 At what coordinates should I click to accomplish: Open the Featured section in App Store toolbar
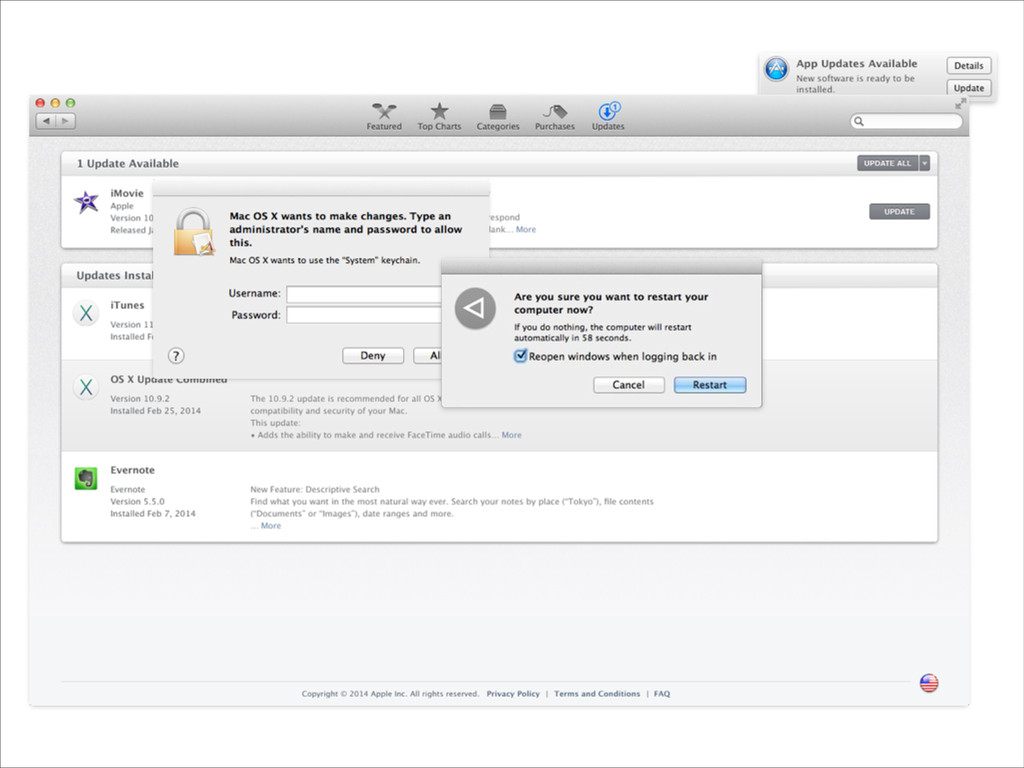click(x=384, y=117)
